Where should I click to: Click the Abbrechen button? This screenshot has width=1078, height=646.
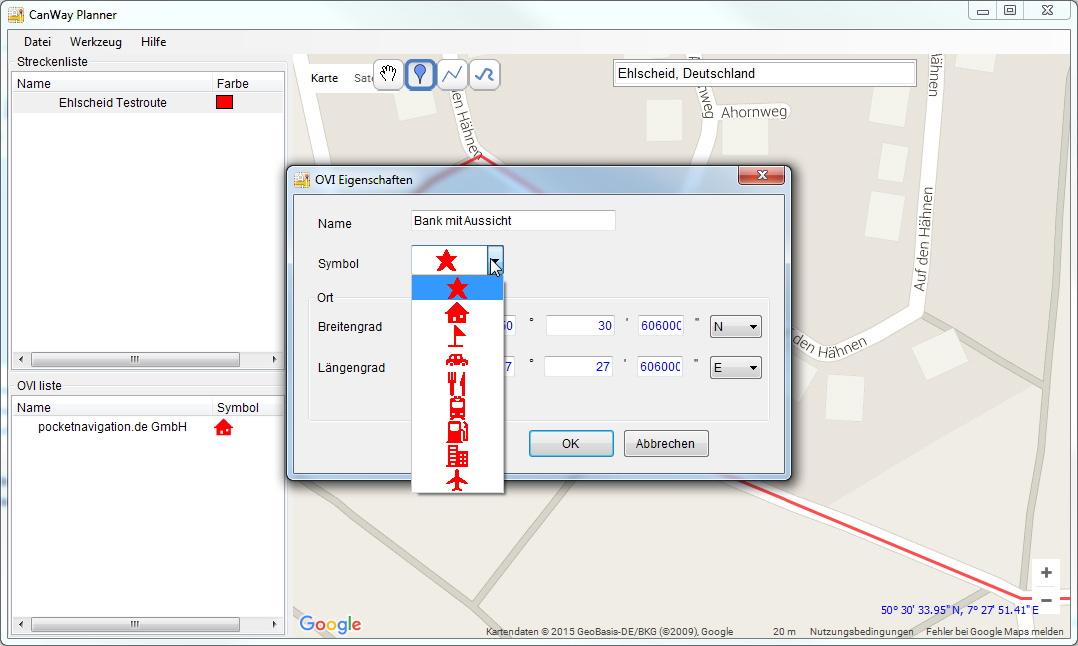tap(666, 444)
